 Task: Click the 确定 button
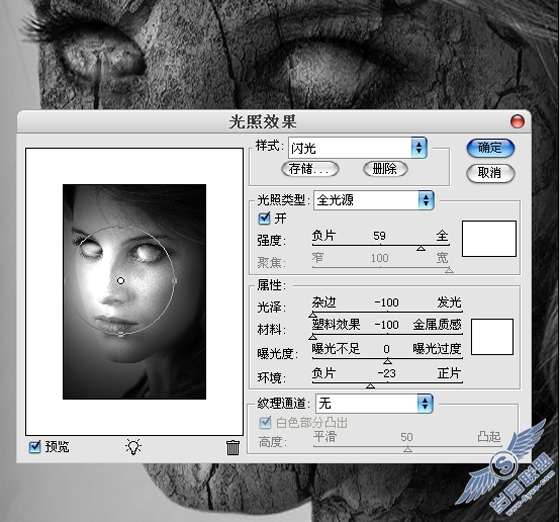coord(490,147)
